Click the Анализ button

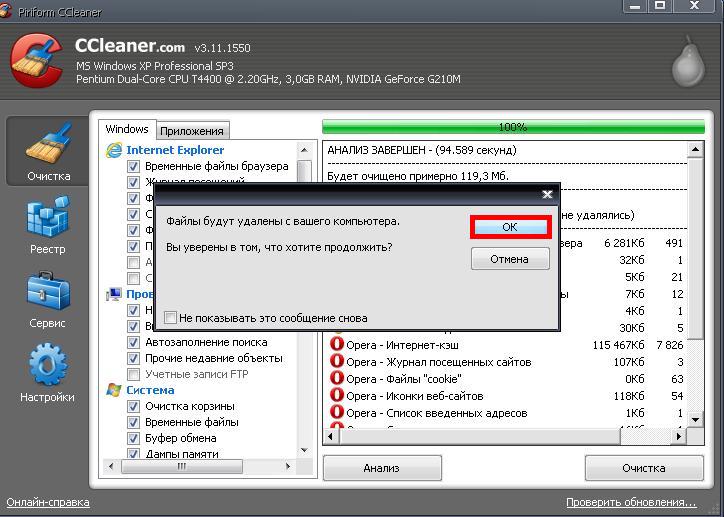(381, 468)
